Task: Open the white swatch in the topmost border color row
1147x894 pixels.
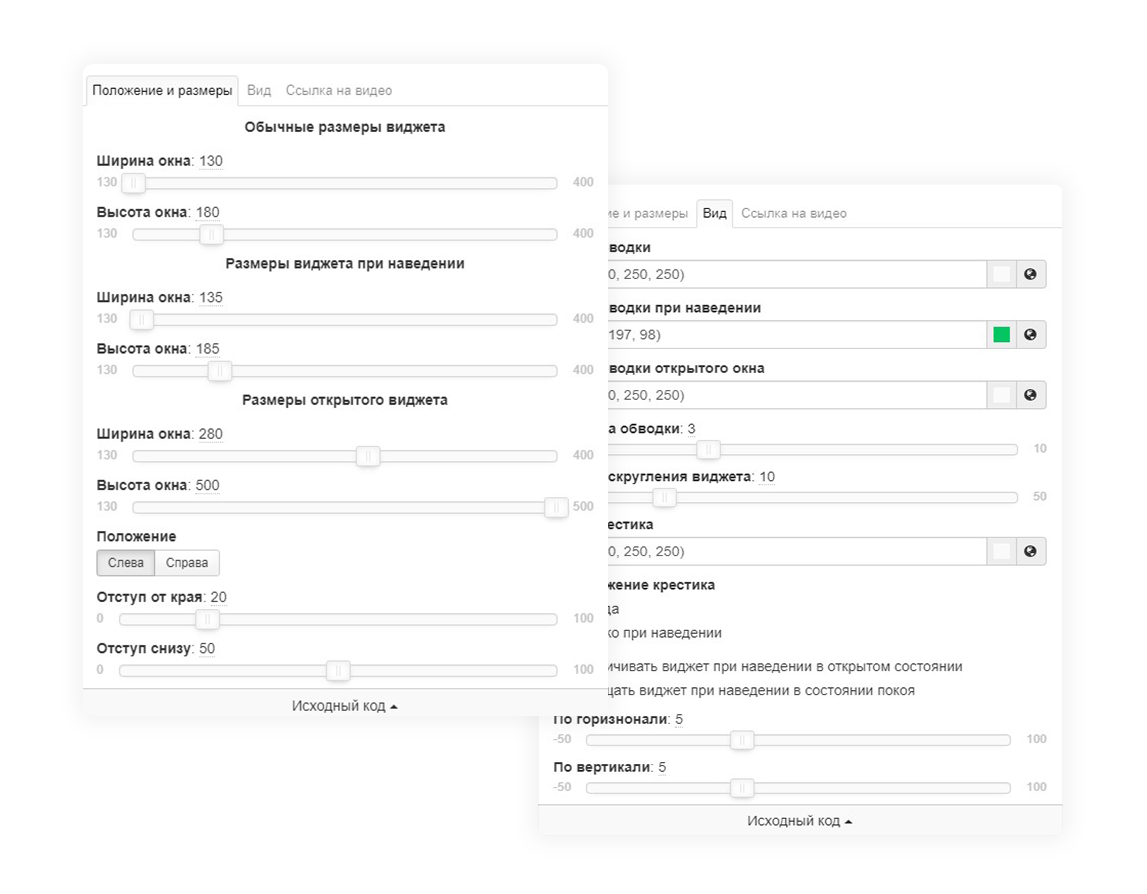Action: pyautogui.click(x=1001, y=275)
